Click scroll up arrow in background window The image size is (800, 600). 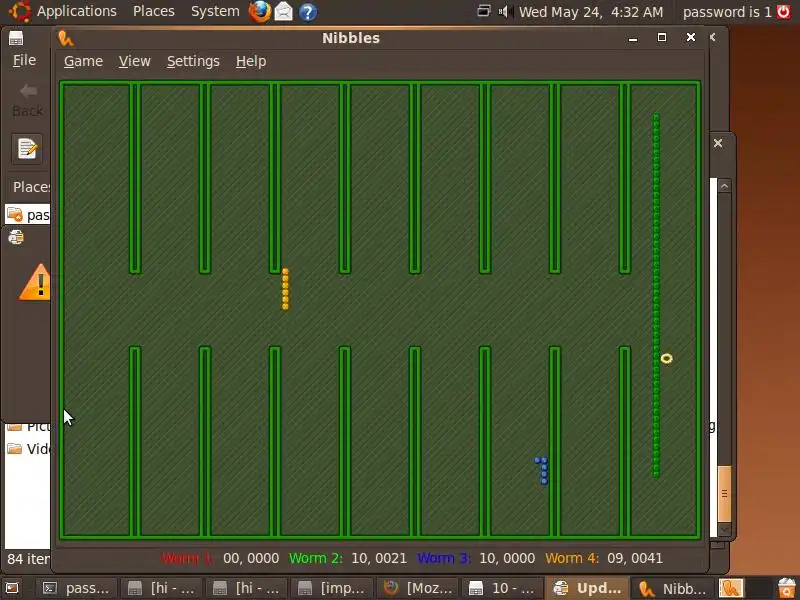pyautogui.click(x=724, y=186)
